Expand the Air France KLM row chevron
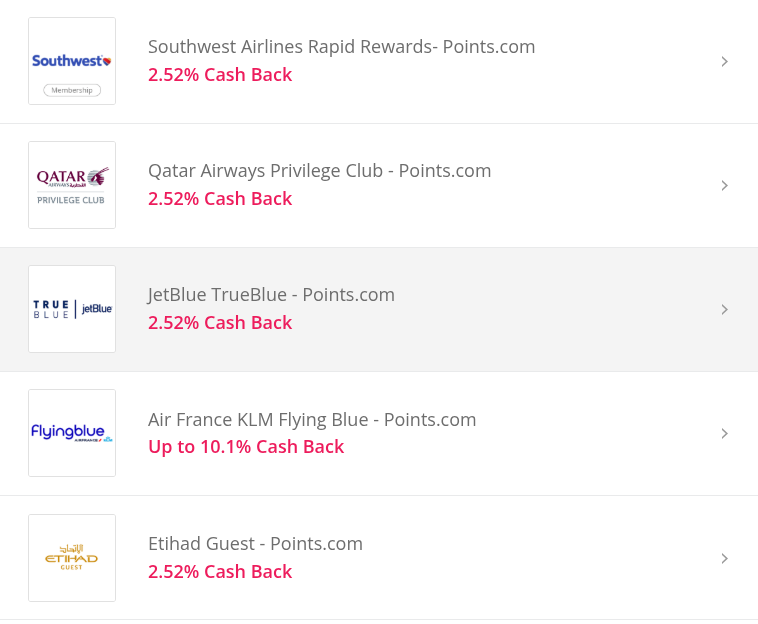Screen dimensions: 758x624 pos(725,434)
